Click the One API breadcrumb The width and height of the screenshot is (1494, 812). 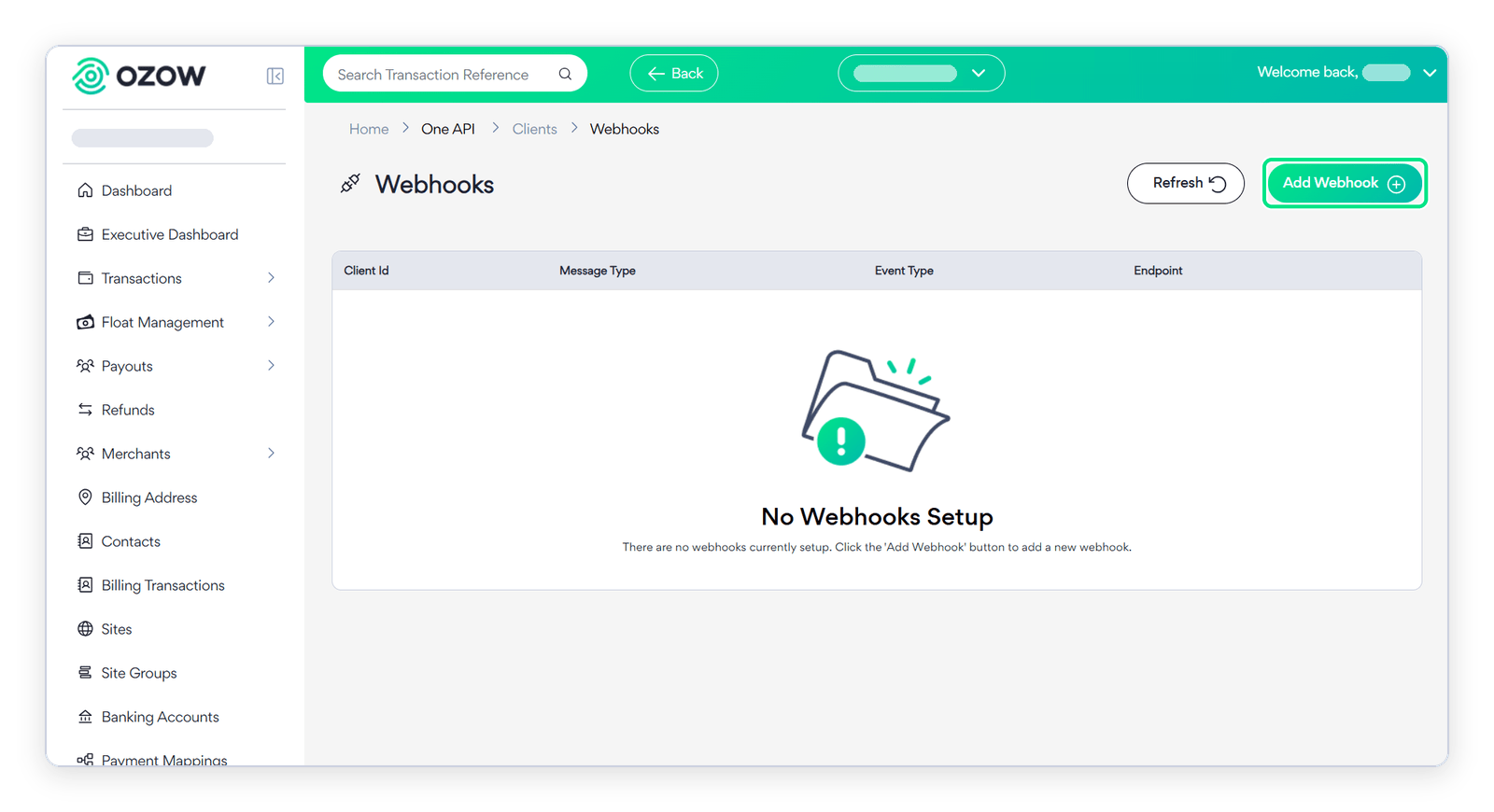448,129
